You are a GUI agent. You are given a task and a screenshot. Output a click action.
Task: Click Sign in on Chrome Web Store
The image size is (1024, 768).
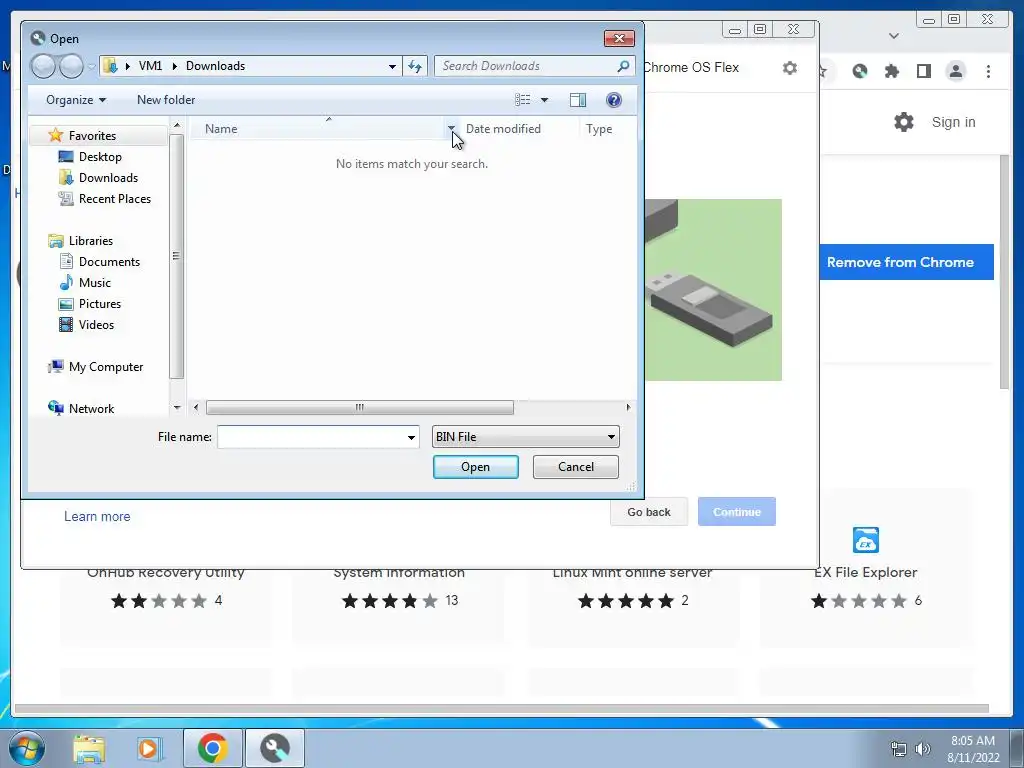click(x=953, y=122)
